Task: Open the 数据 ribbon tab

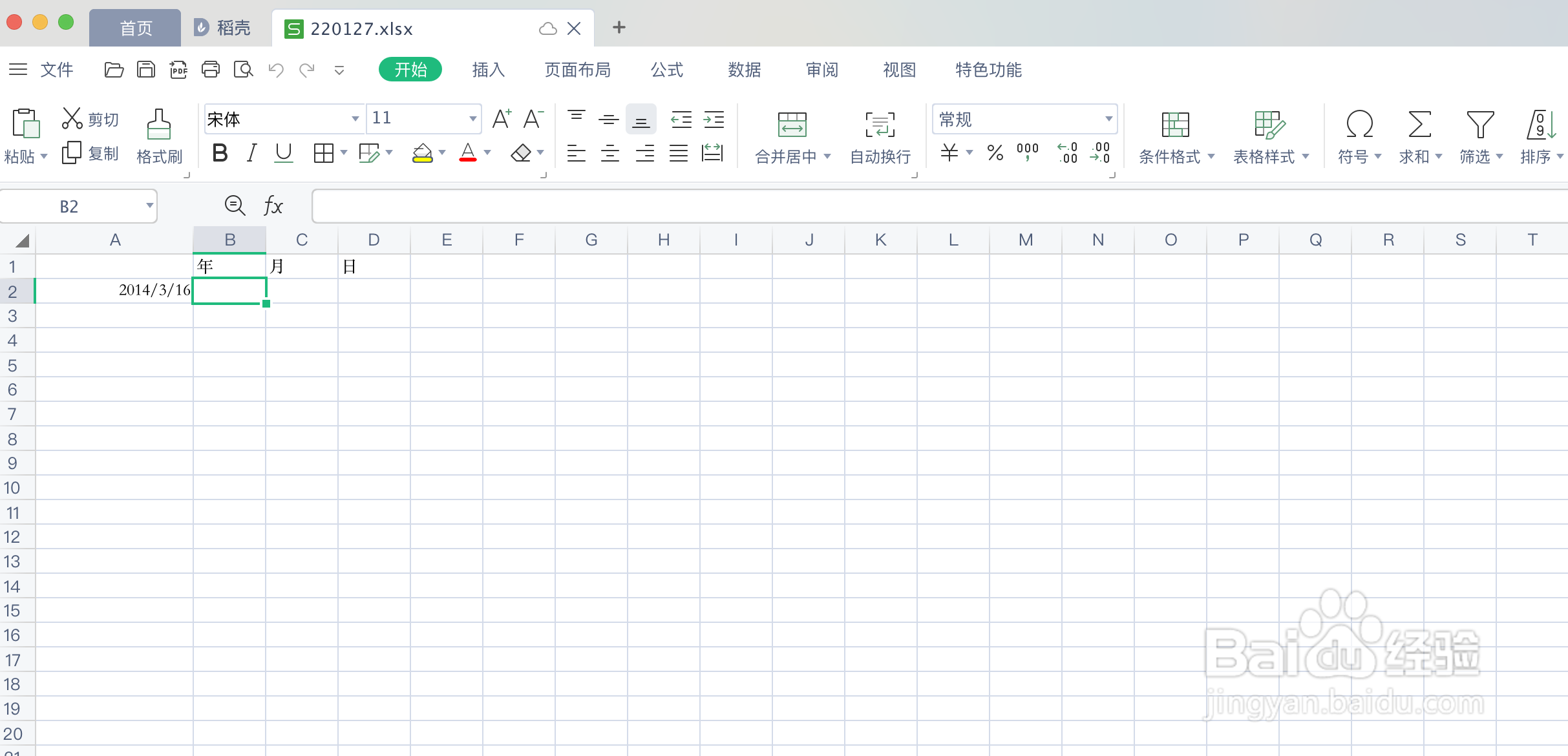Action: pyautogui.click(x=743, y=70)
